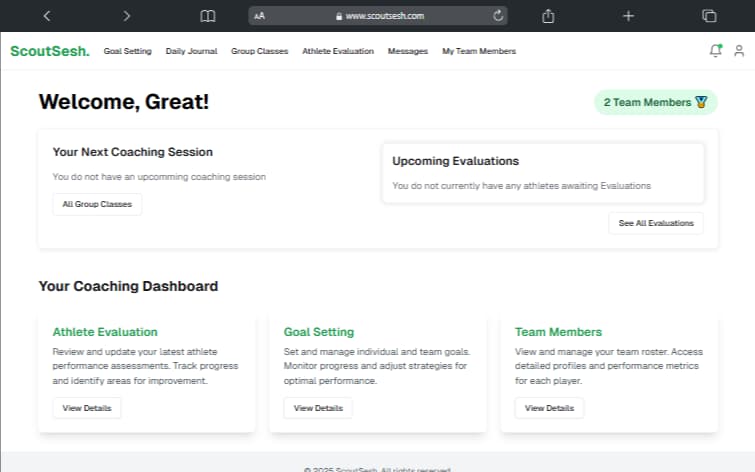Open the aA reader text size menu
Screen dimensions: 755x472
pyautogui.click(x=260, y=16)
